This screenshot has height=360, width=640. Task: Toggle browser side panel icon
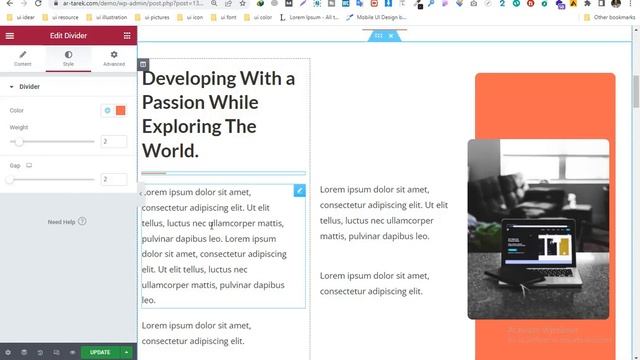tap(601, 3)
